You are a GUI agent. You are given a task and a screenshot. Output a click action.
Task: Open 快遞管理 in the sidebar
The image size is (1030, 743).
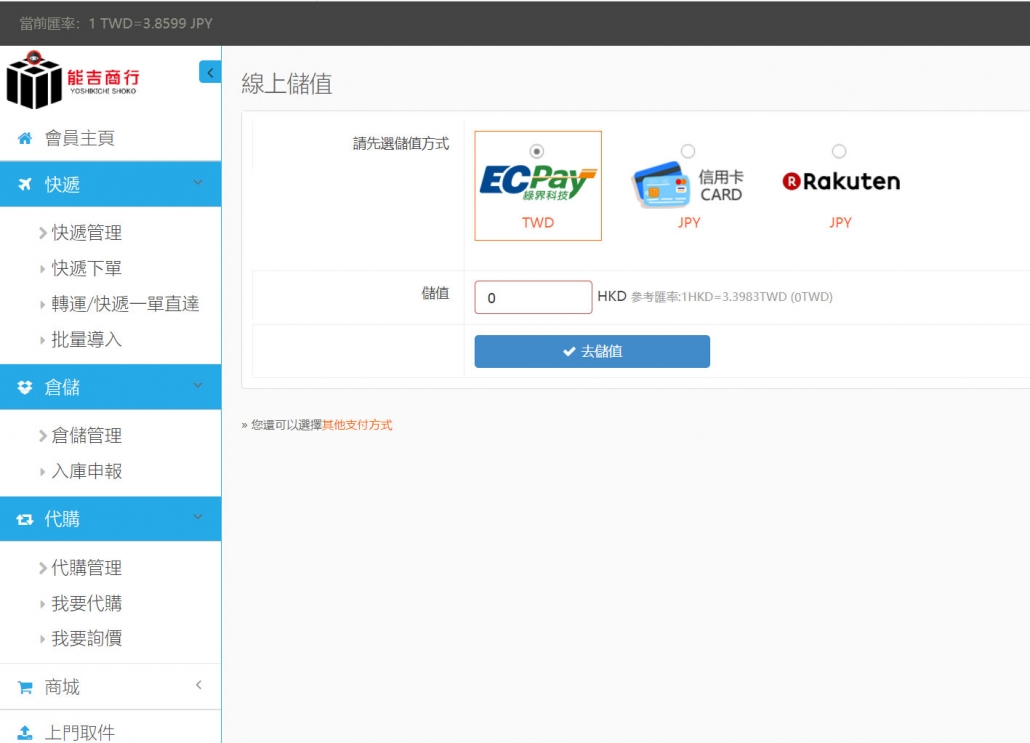87,233
